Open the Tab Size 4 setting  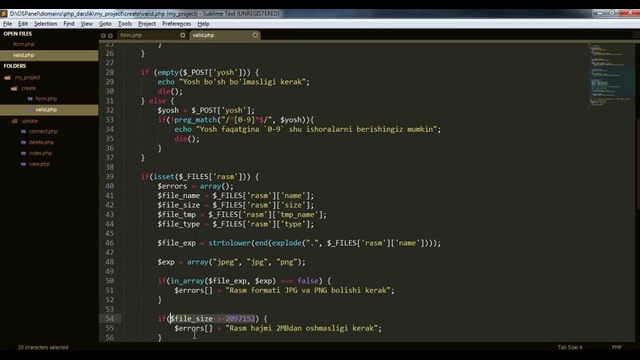570,347
